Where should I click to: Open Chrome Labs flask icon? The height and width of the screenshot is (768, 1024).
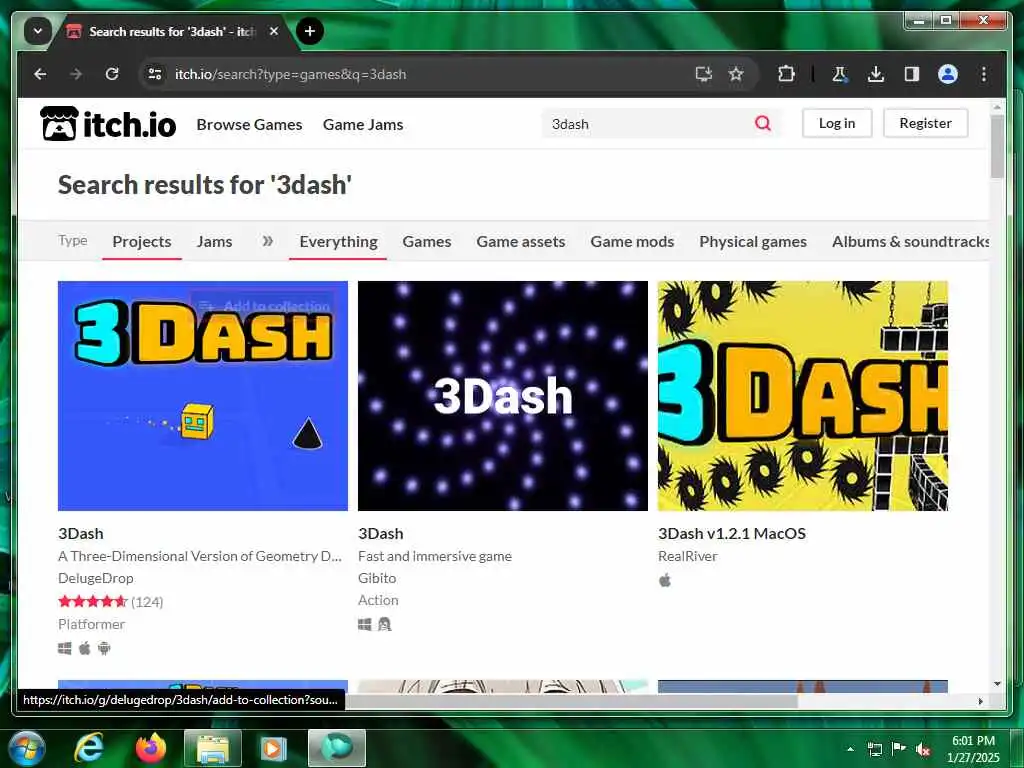pos(839,74)
